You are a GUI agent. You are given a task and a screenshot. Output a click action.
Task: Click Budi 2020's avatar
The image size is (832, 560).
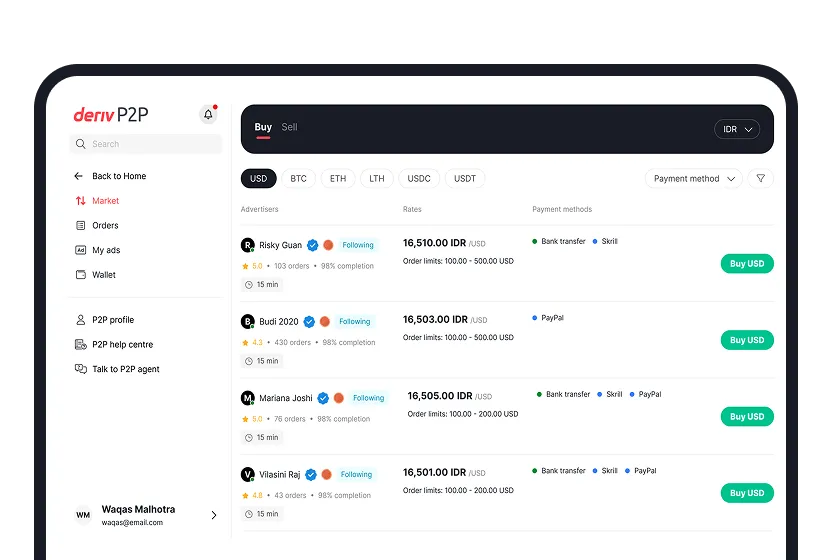[x=247, y=321]
